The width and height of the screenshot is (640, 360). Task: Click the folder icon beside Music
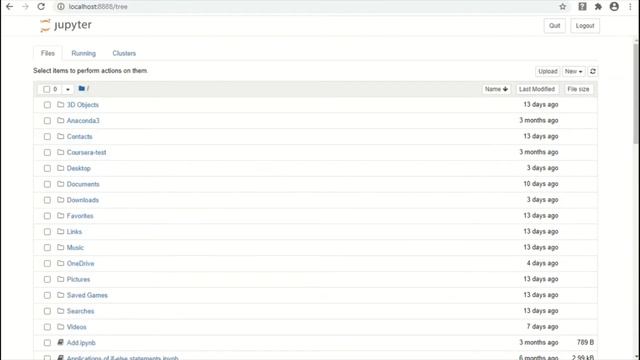[x=60, y=247]
